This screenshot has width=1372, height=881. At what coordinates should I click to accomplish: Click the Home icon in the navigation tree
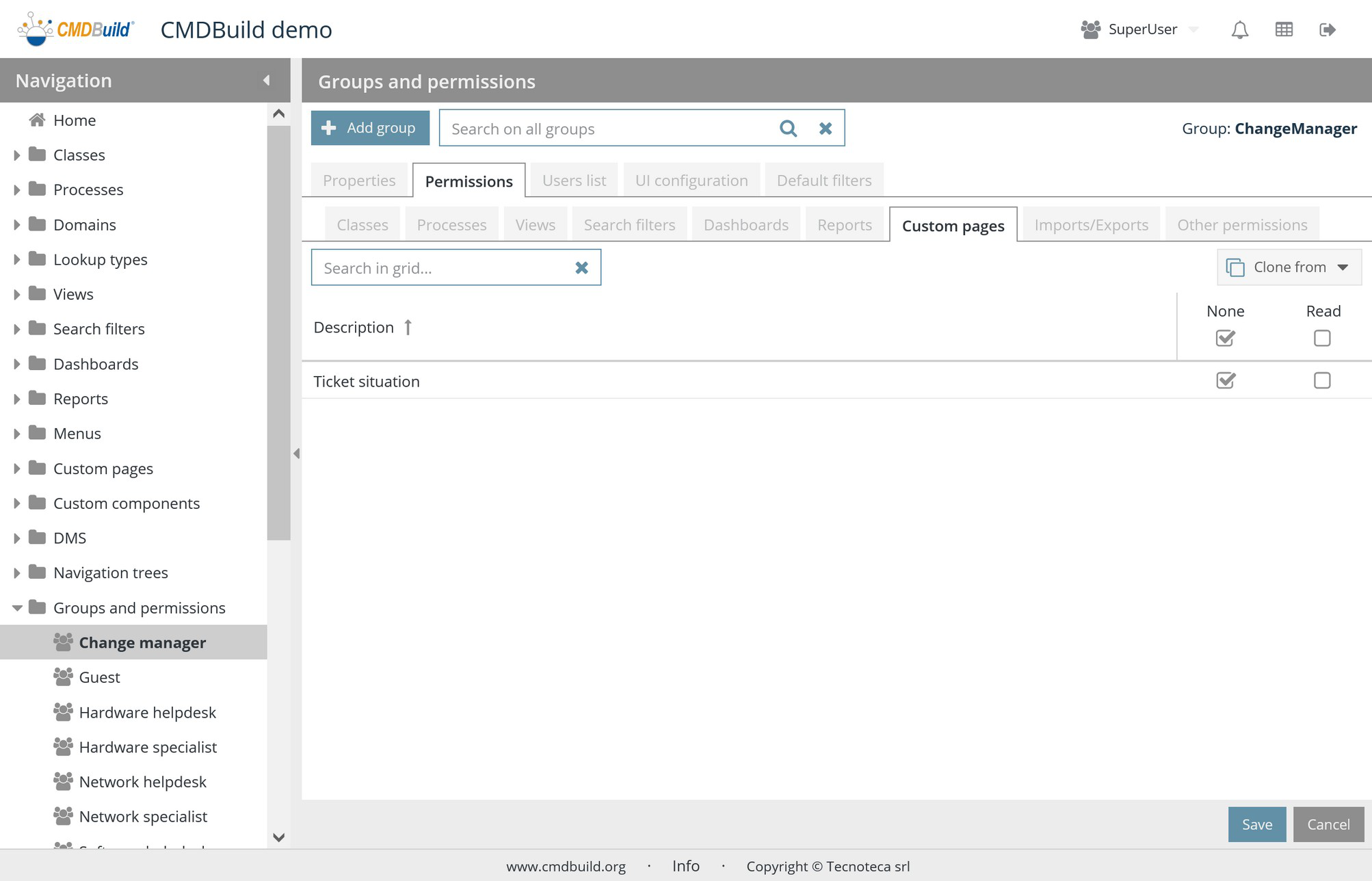point(38,120)
